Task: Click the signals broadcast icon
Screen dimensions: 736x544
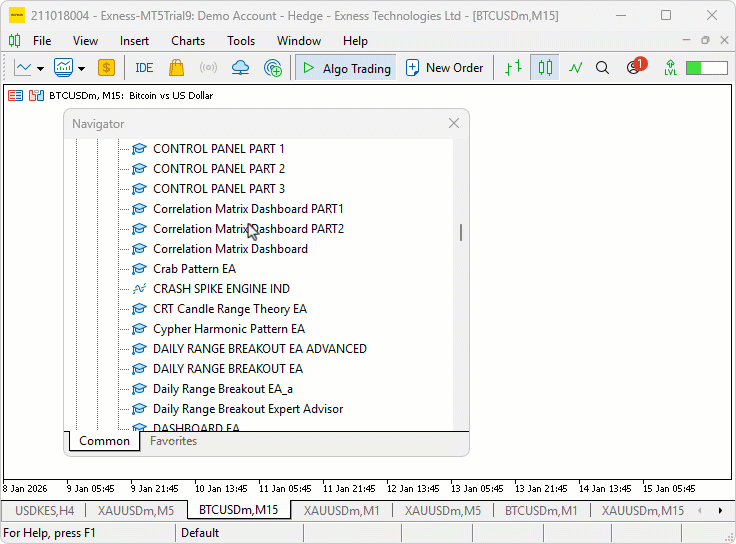Action: 208,68
